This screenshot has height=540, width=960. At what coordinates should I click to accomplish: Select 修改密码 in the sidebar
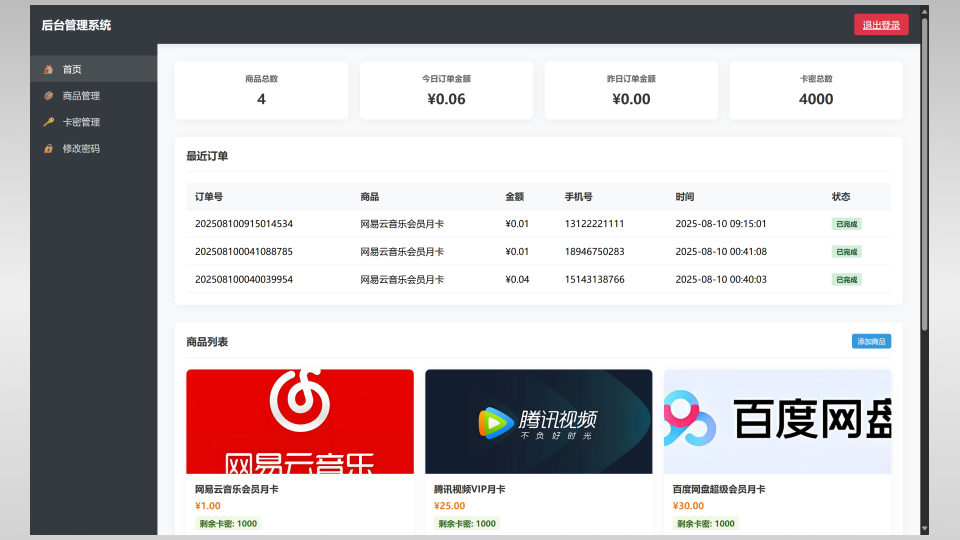pyautogui.click(x=94, y=148)
